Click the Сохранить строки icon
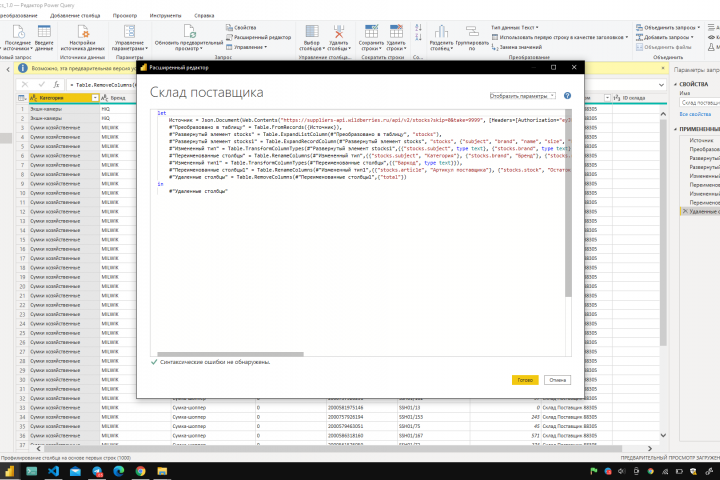This screenshot has width=720, height=480. click(371, 32)
